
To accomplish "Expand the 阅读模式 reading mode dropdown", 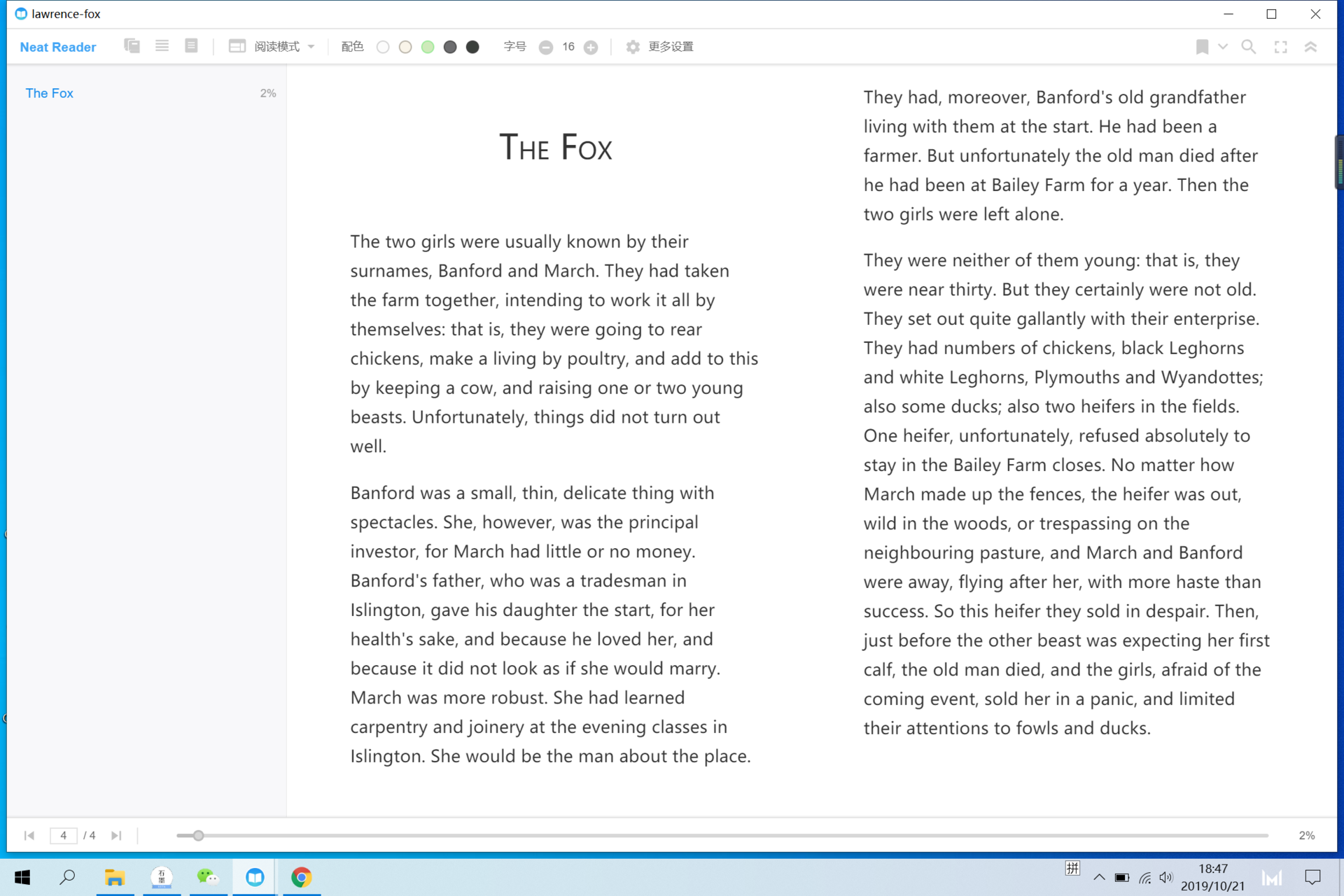I will tap(285, 46).
